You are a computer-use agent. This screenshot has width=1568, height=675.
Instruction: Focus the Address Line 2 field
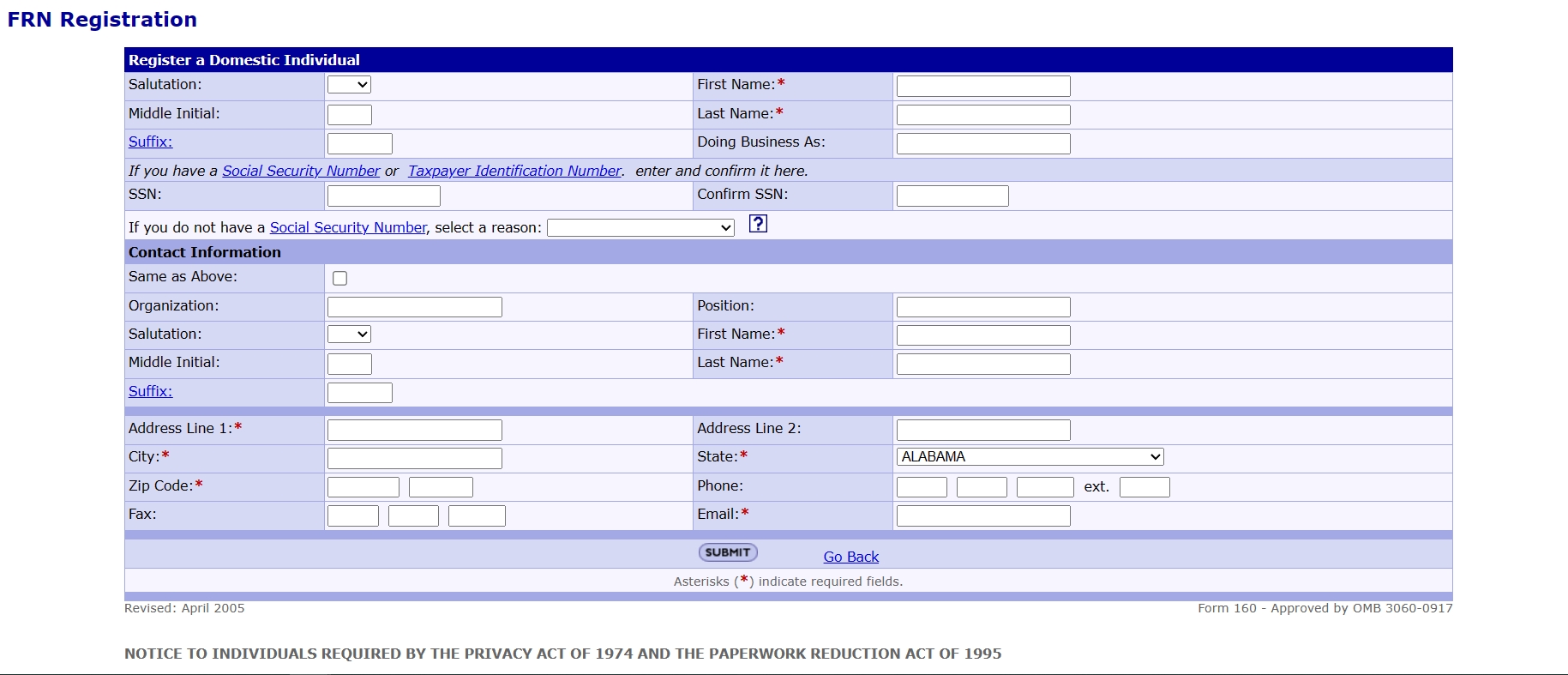983,430
